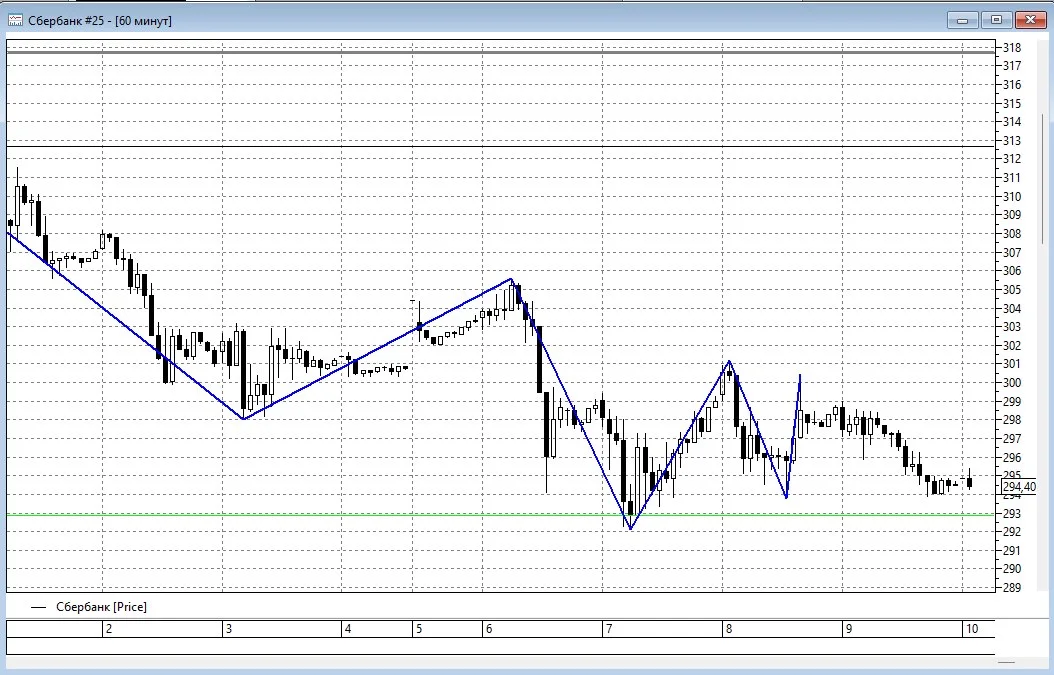Click the 289 price axis label
This screenshot has height=675, width=1054.
tap(1012, 587)
